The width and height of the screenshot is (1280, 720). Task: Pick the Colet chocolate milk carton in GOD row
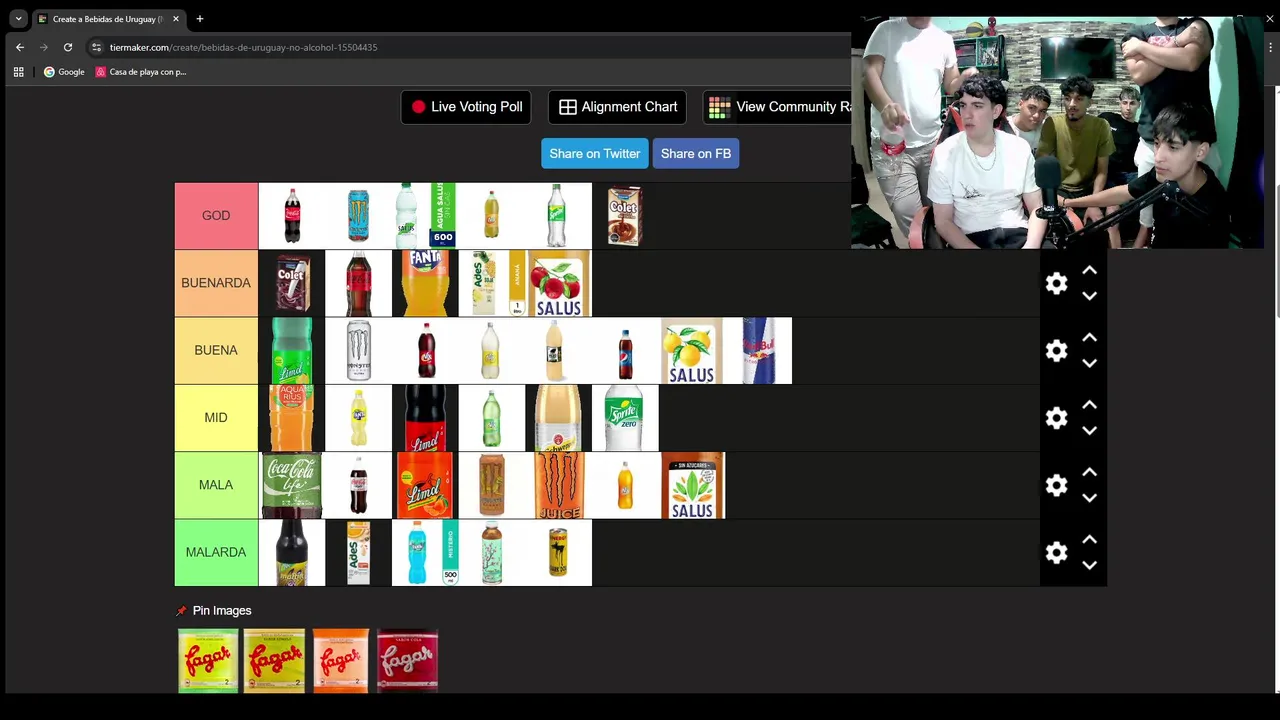click(x=624, y=216)
